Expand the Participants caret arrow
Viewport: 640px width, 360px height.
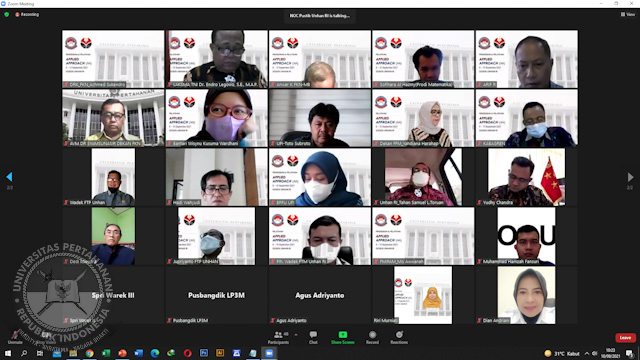point(296,335)
